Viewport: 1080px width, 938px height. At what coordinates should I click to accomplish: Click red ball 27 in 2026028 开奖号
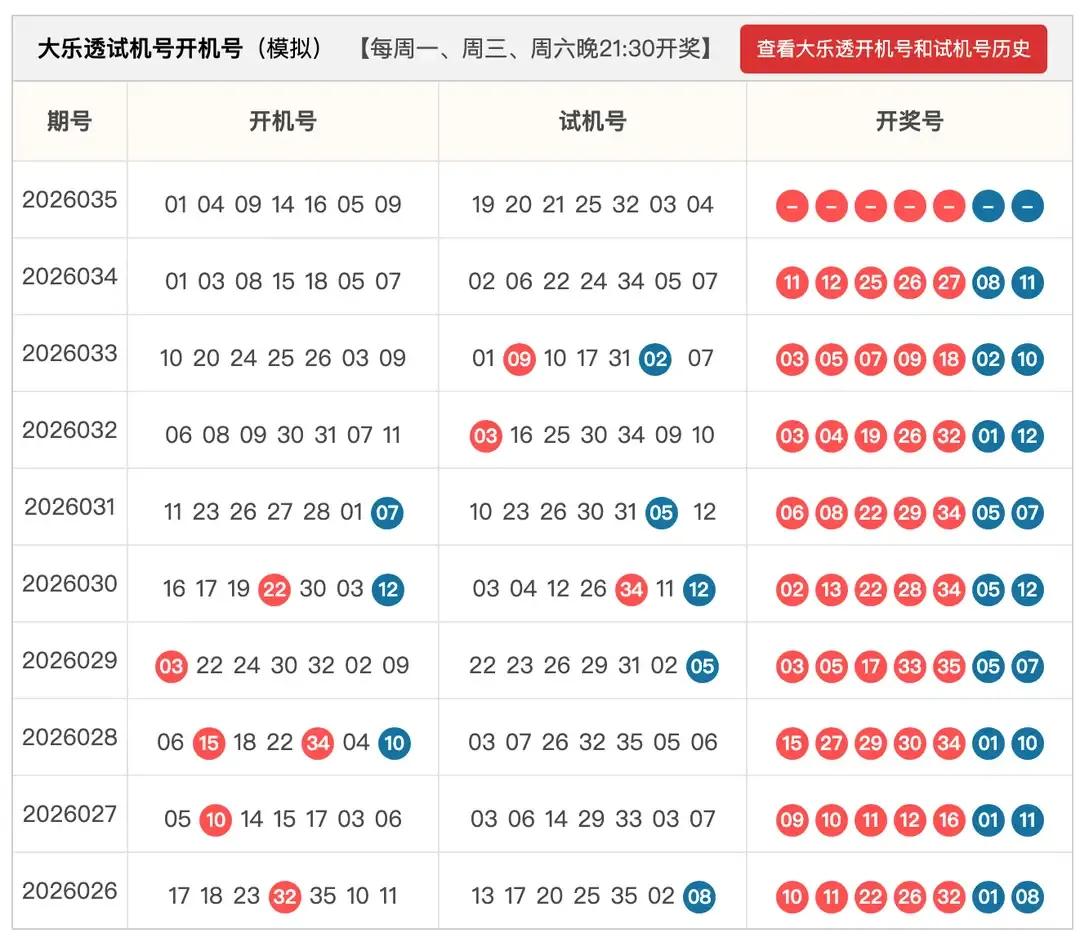pyautogui.click(x=831, y=743)
